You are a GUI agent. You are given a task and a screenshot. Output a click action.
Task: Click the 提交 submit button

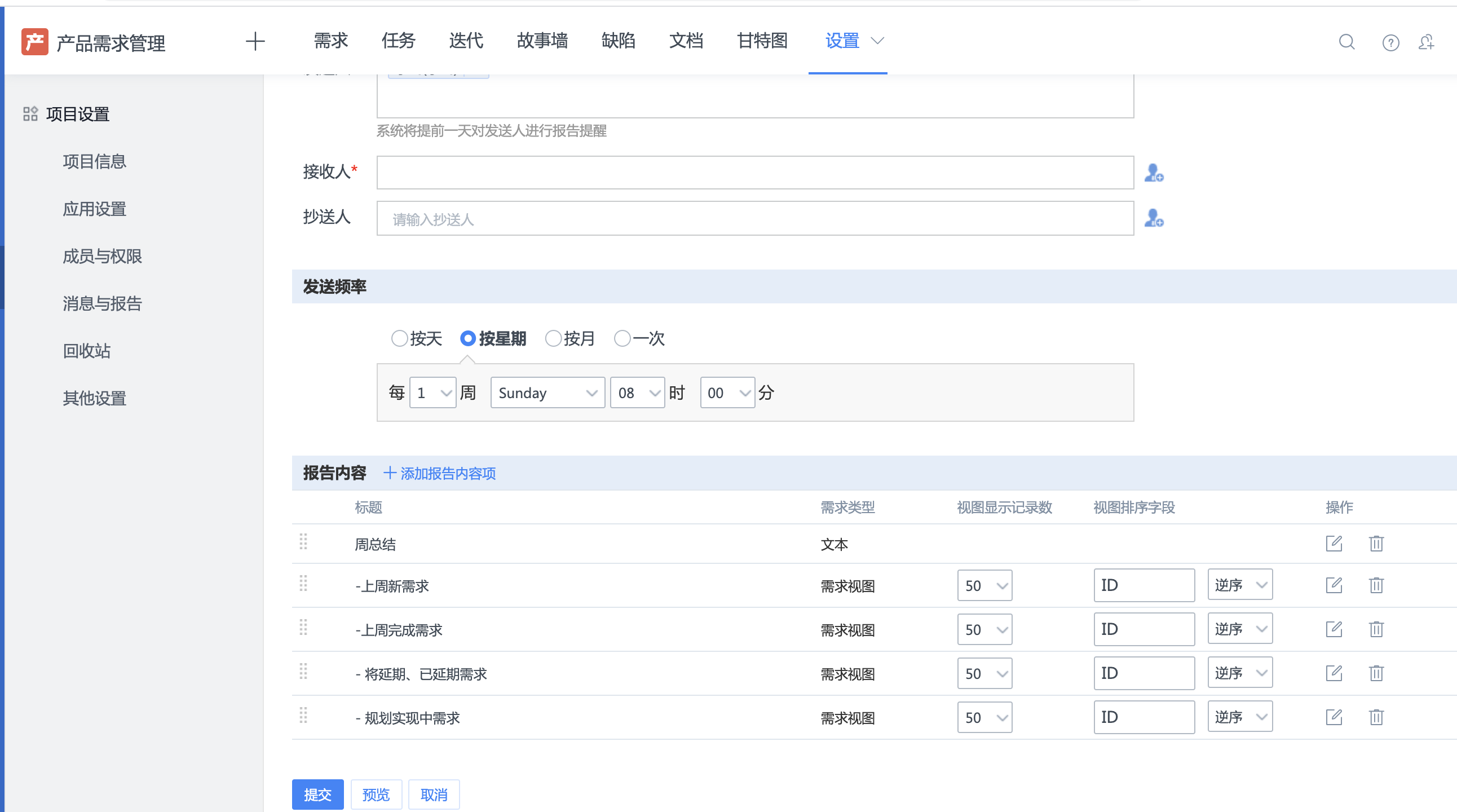point(317,794)
